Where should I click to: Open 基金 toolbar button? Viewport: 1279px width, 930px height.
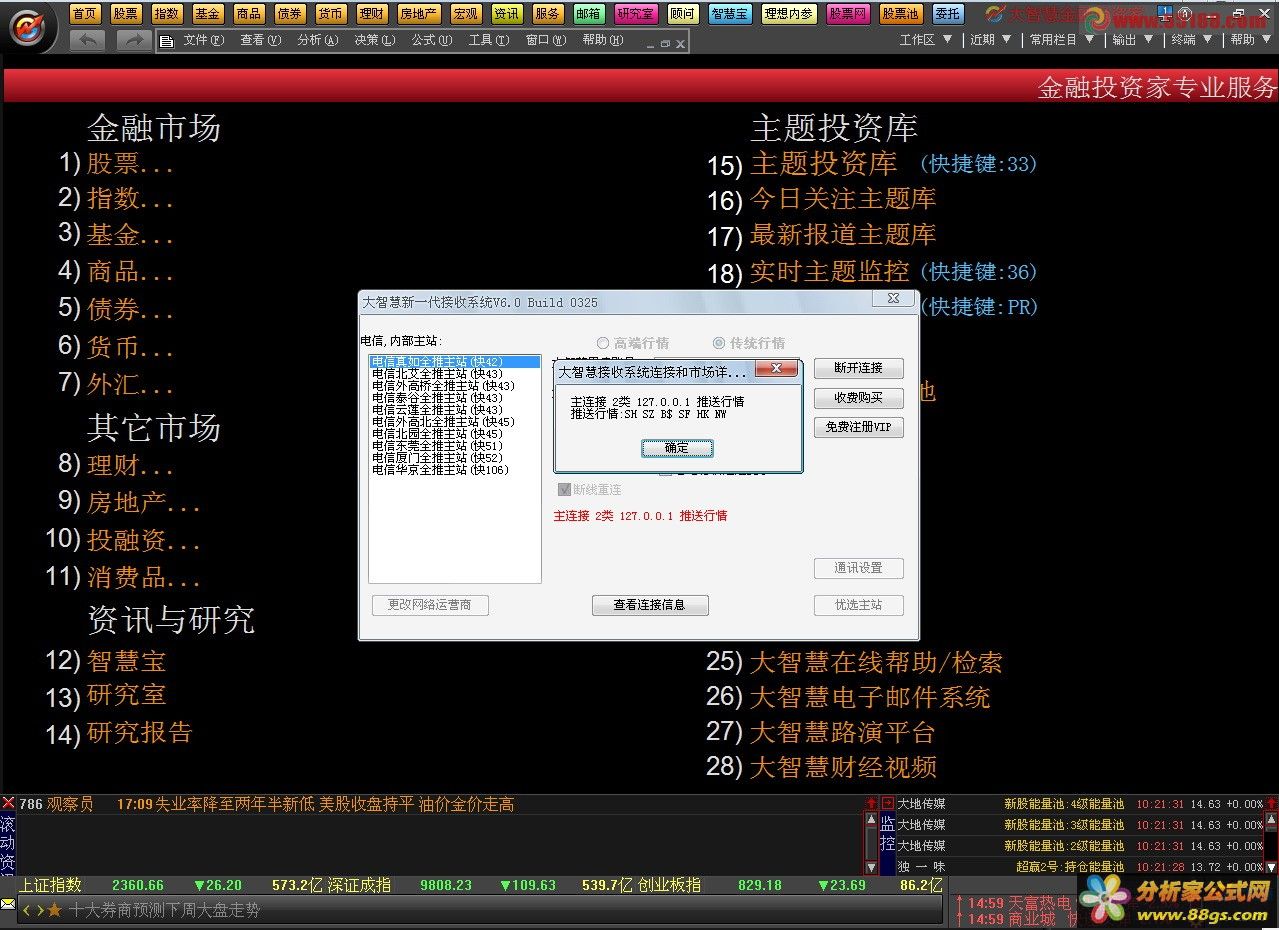tap(207, 13)
